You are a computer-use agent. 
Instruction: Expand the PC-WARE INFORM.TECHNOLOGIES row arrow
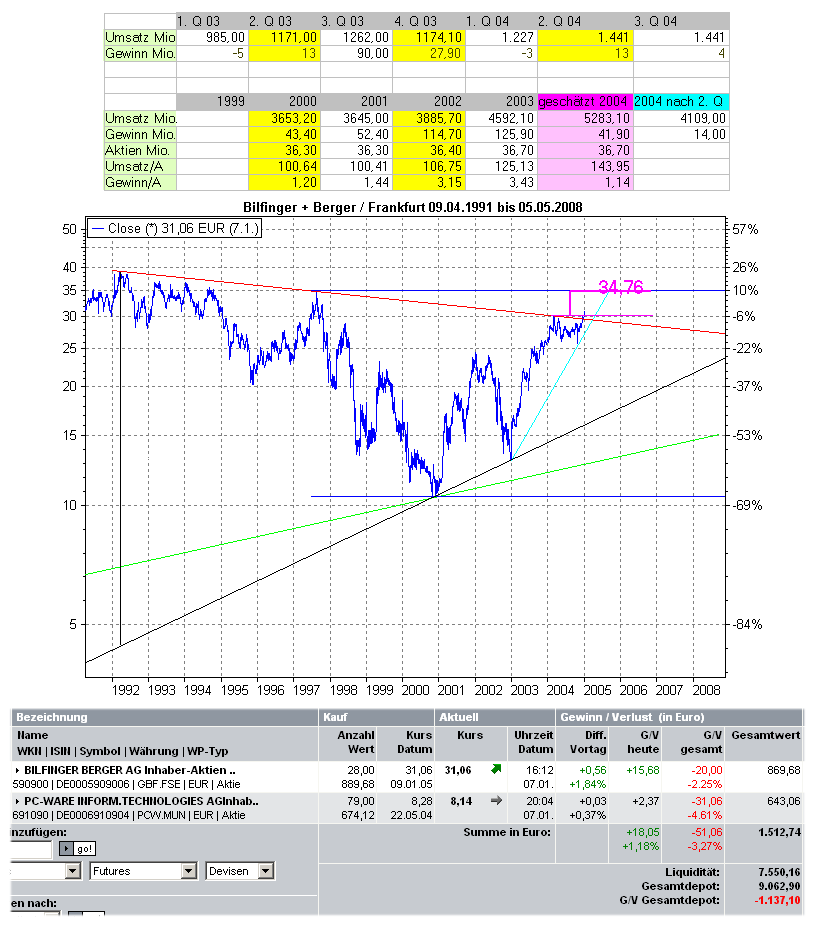(x=18, y=802)
